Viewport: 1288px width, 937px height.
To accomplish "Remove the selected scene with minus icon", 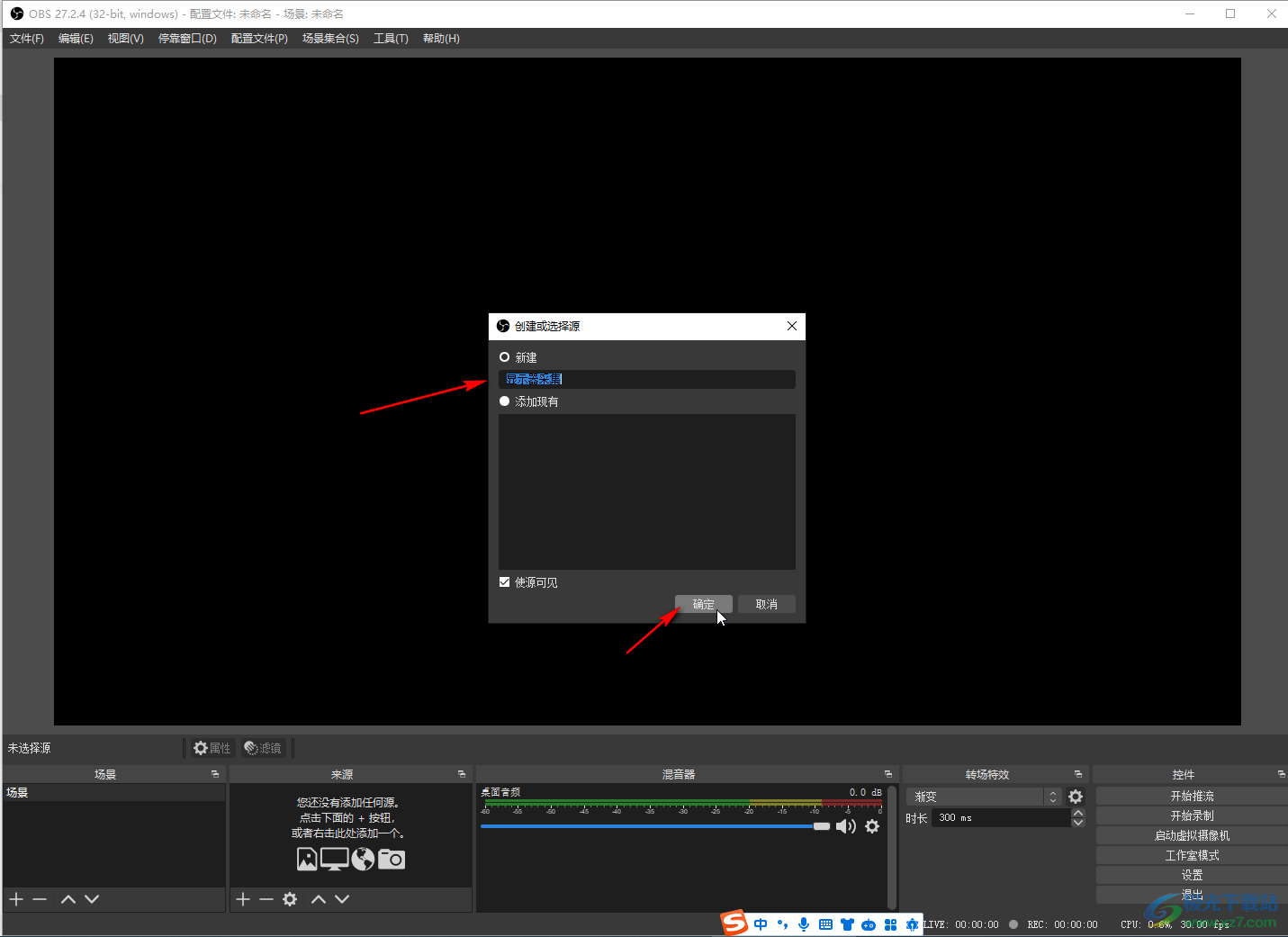I will click(x=40, y=899).
